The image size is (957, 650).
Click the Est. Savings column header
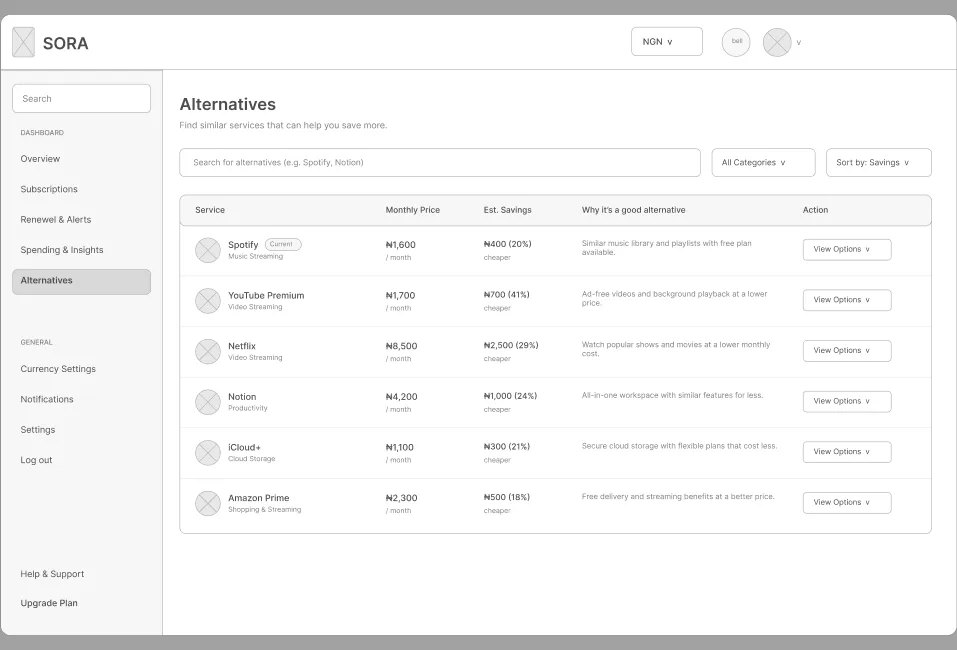tap(507, 210)
